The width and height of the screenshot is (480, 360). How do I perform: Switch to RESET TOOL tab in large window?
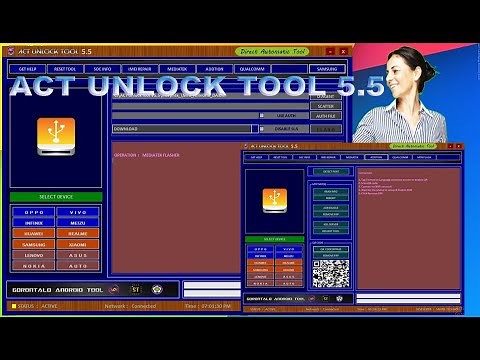point(65,69)
